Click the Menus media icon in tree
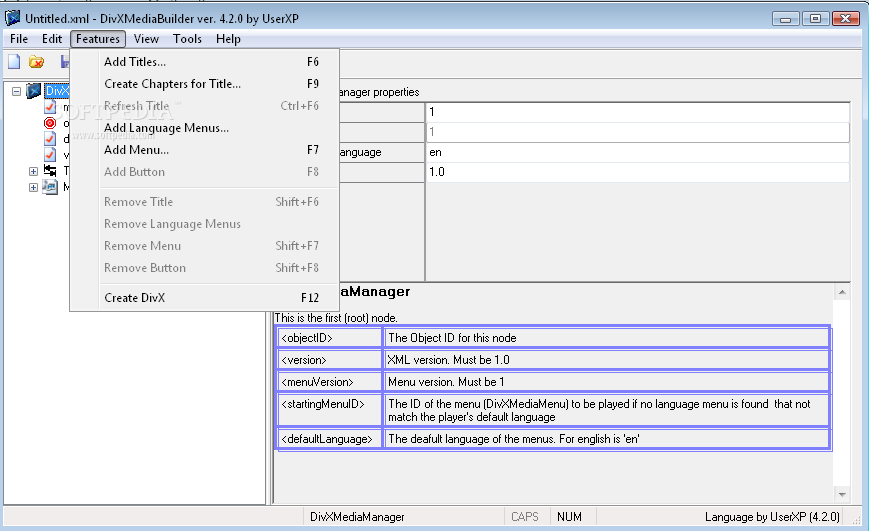 [50, 187]
